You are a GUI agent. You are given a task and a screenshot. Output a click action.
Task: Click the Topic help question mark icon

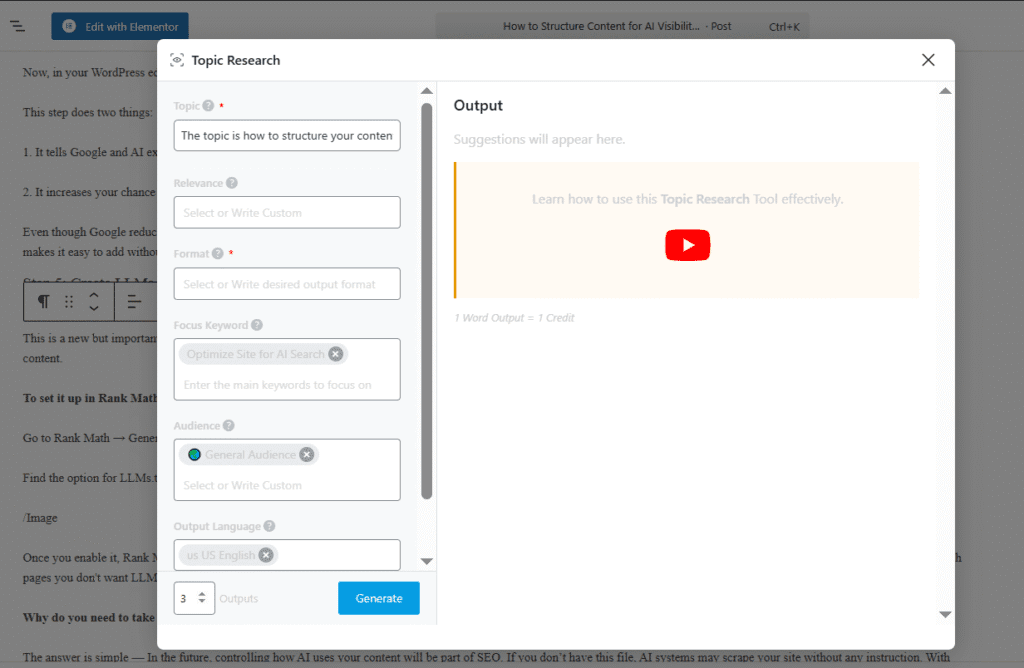pyautogui.click(x=208, y=106)
